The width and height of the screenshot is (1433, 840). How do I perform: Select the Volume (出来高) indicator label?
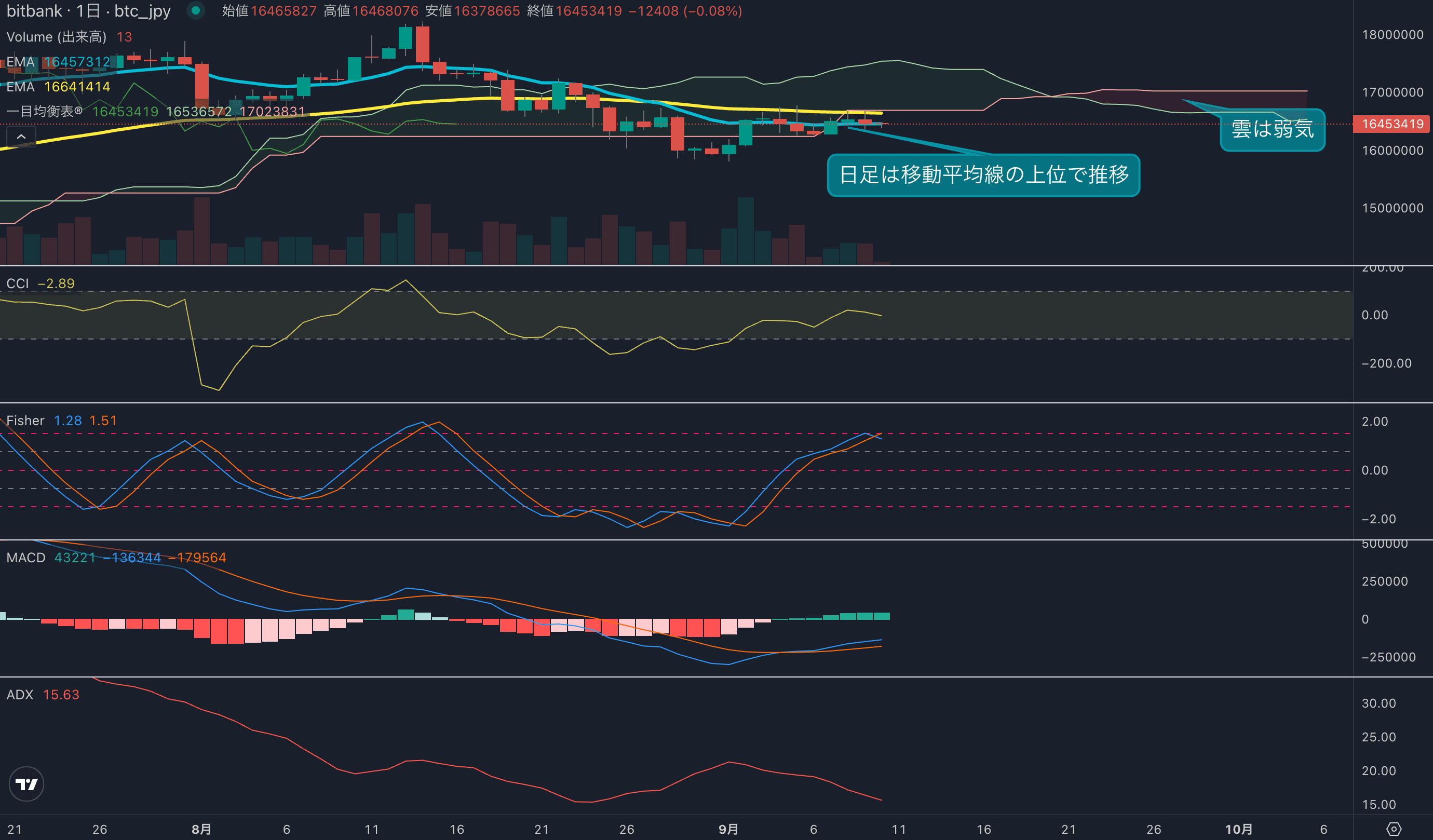click(x=56, y=37)
